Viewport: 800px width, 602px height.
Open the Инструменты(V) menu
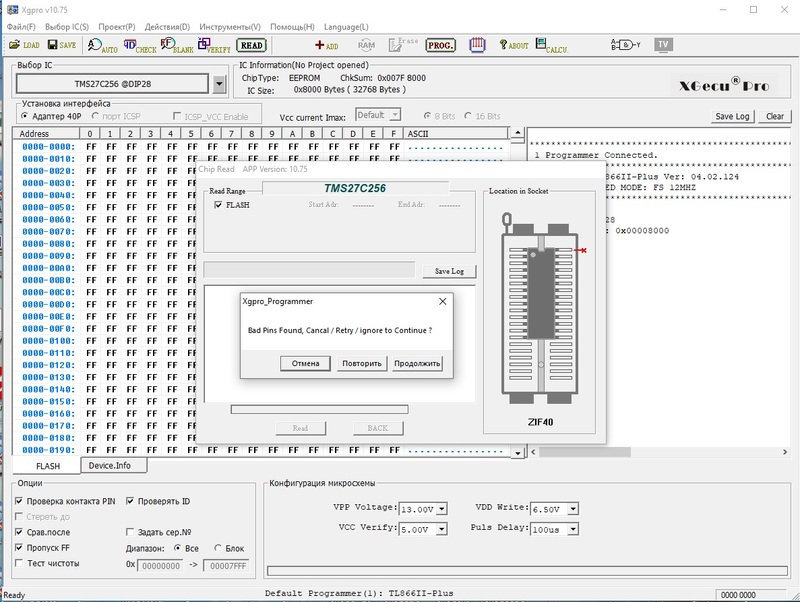(230, 27)
